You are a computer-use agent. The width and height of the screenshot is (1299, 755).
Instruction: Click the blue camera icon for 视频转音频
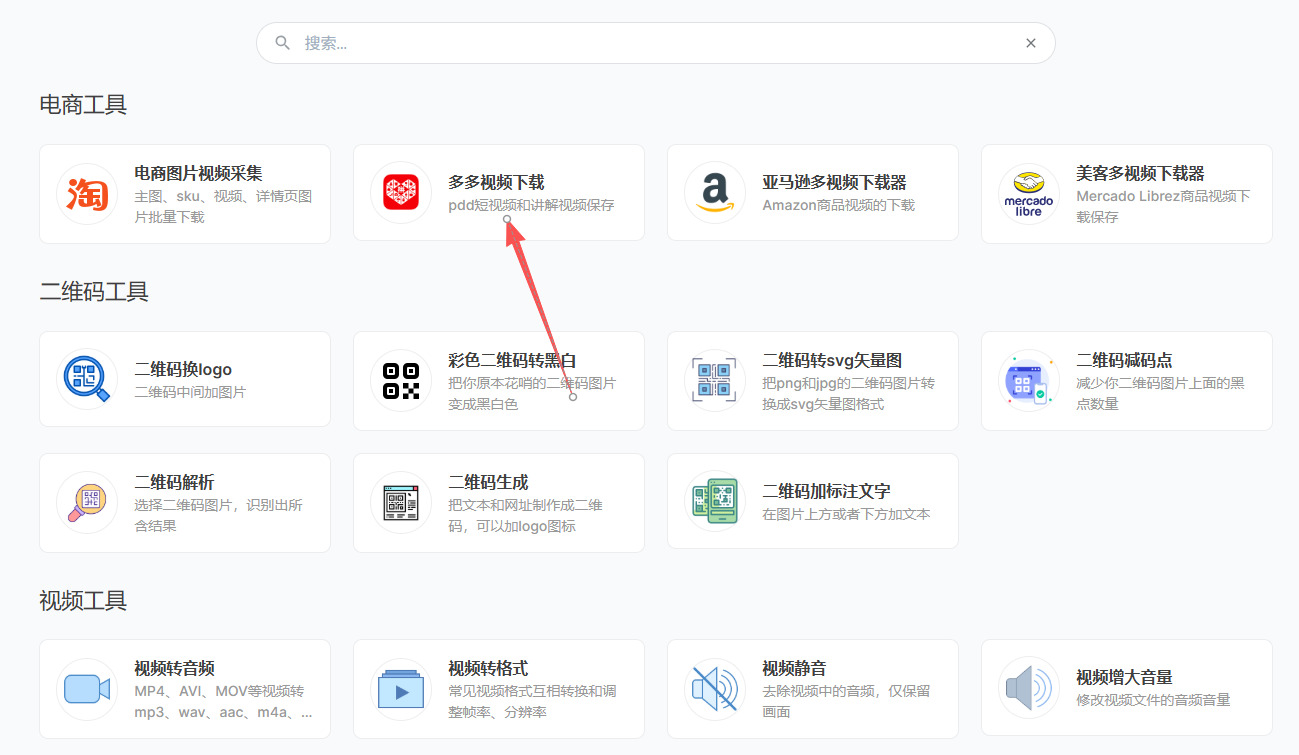point(87,688)
